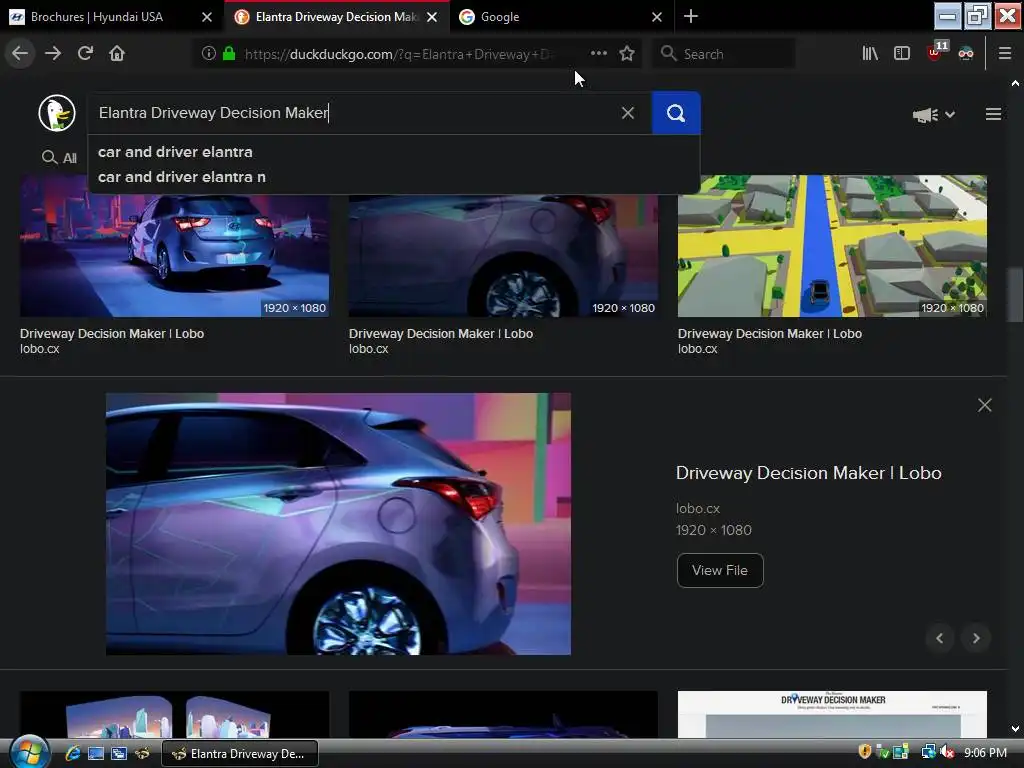The image size is (1024, 768).
Task: Show previous image in detail panel
Action: [940, 638]
